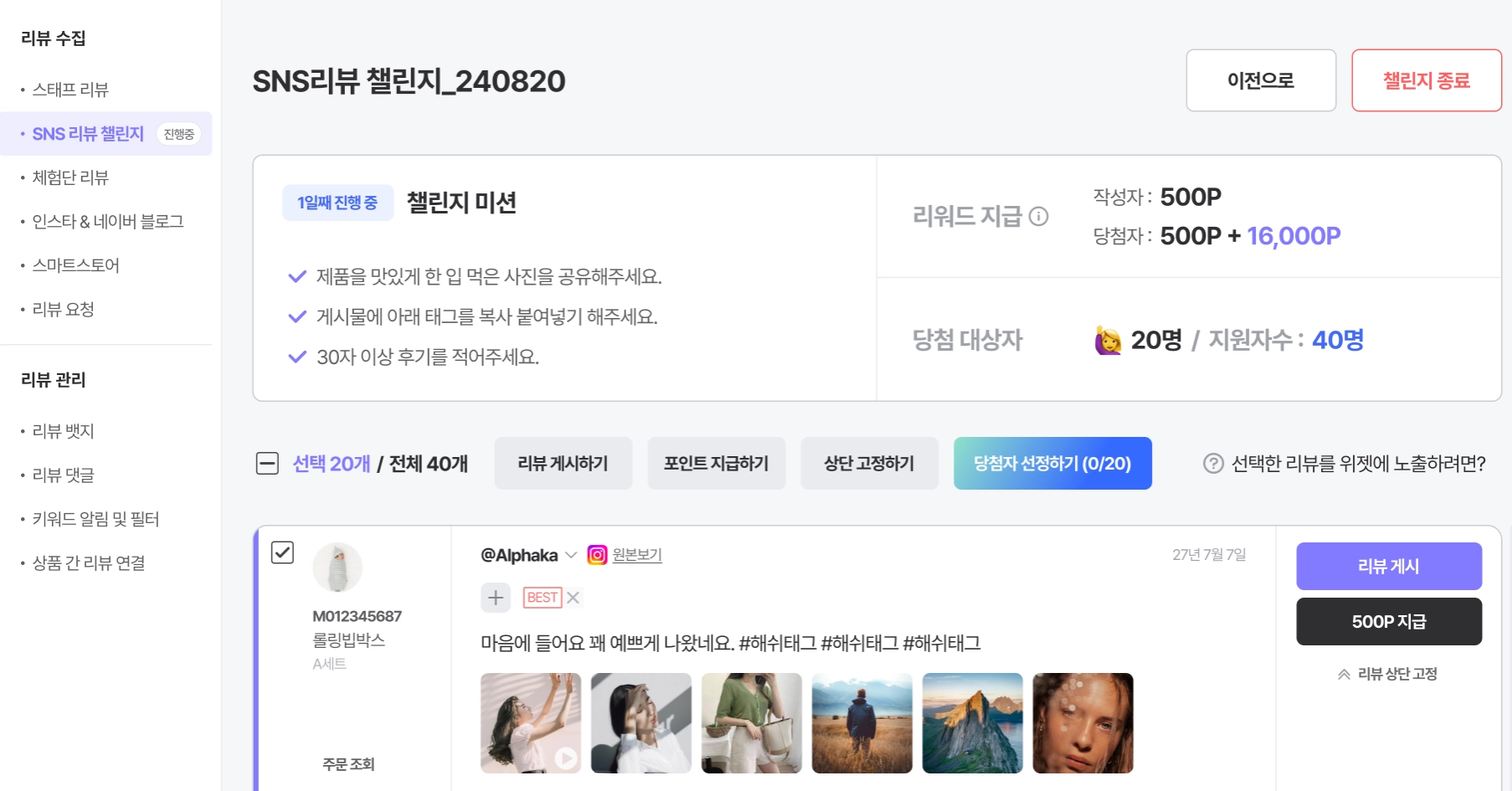Open the sixth freckled face thumbnail

coord(1083,723)
